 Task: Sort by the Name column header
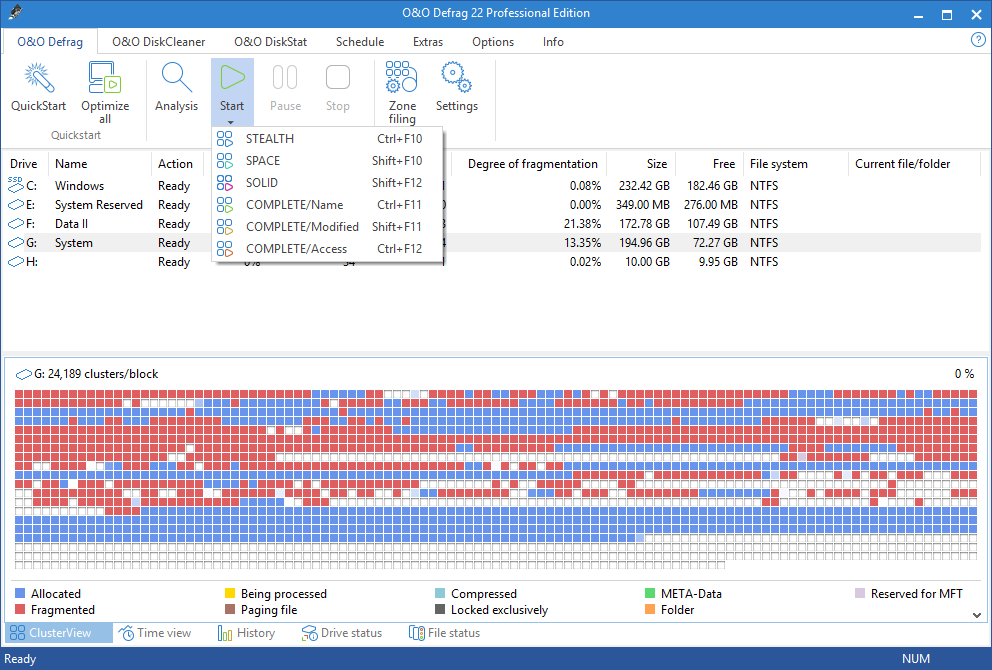click(x=100, y=164)
